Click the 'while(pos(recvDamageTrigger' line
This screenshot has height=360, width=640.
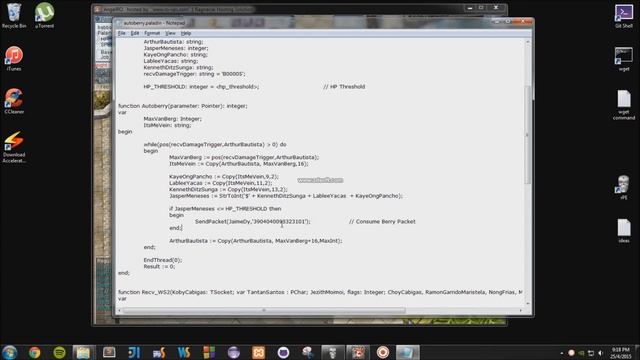tap(215, 144)
